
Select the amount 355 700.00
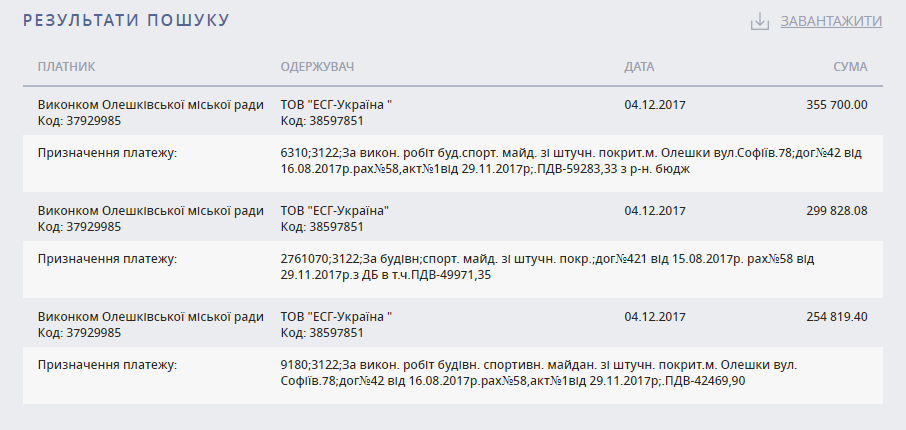click(x=837, y=105)
